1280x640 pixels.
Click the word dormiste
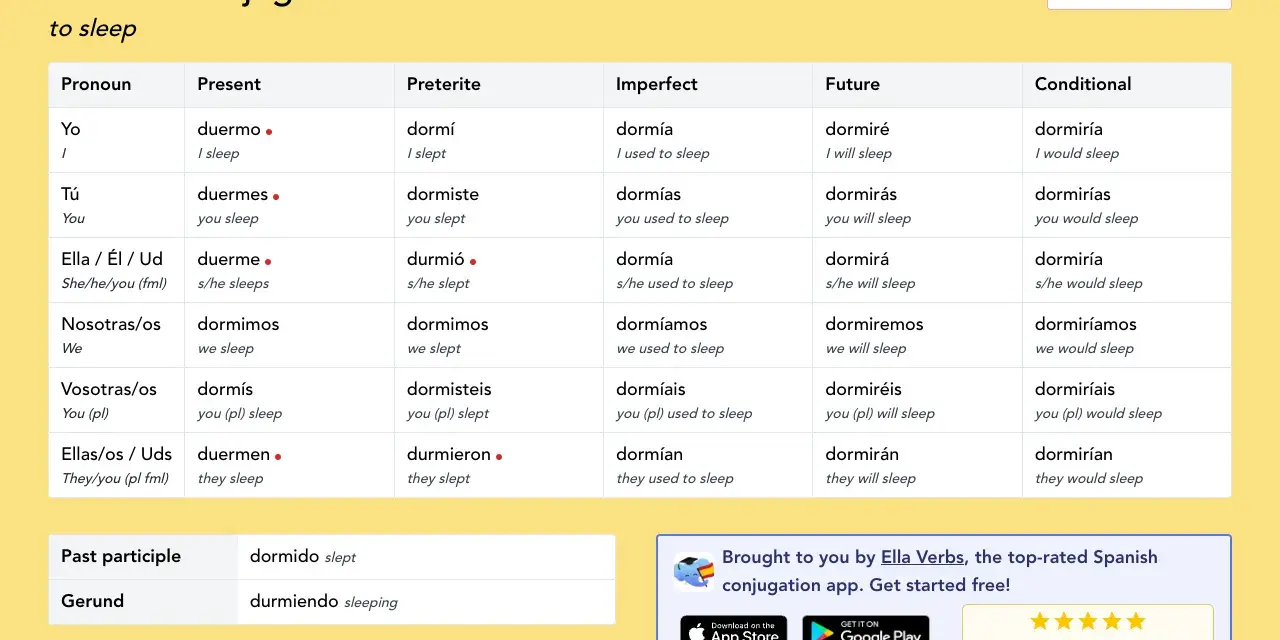pos(443,194)
